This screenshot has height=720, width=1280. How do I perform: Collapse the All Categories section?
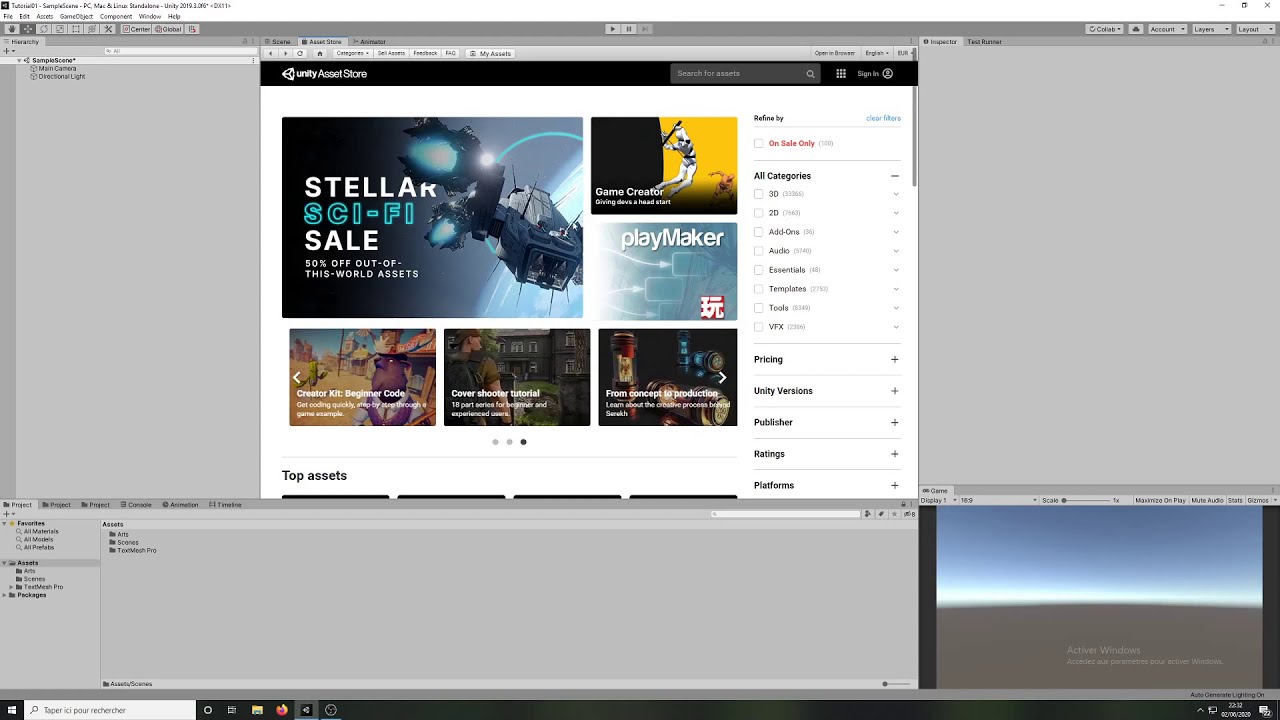pyautogui.click(x=895, y=176)
